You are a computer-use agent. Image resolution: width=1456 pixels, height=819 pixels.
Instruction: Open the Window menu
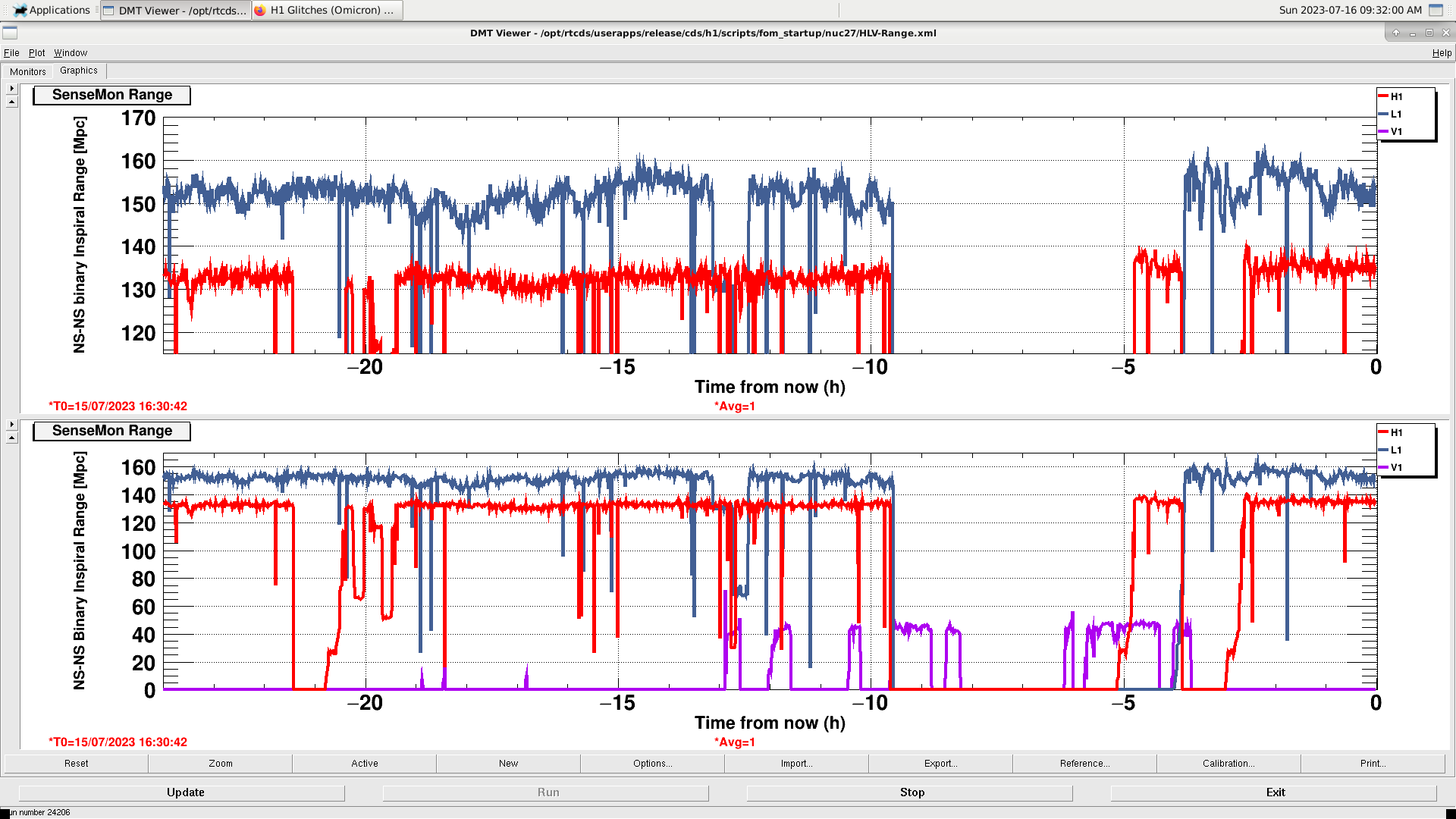click(x=71, y=53)
